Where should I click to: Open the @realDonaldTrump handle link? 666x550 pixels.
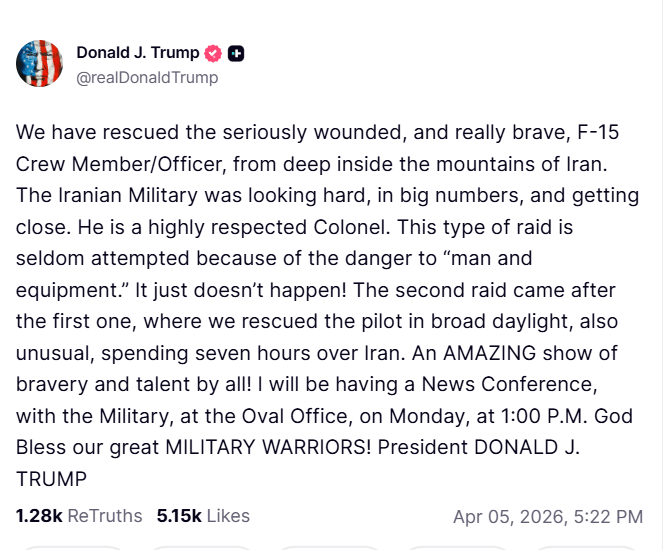pyautogui.click(x=147, y=77)
